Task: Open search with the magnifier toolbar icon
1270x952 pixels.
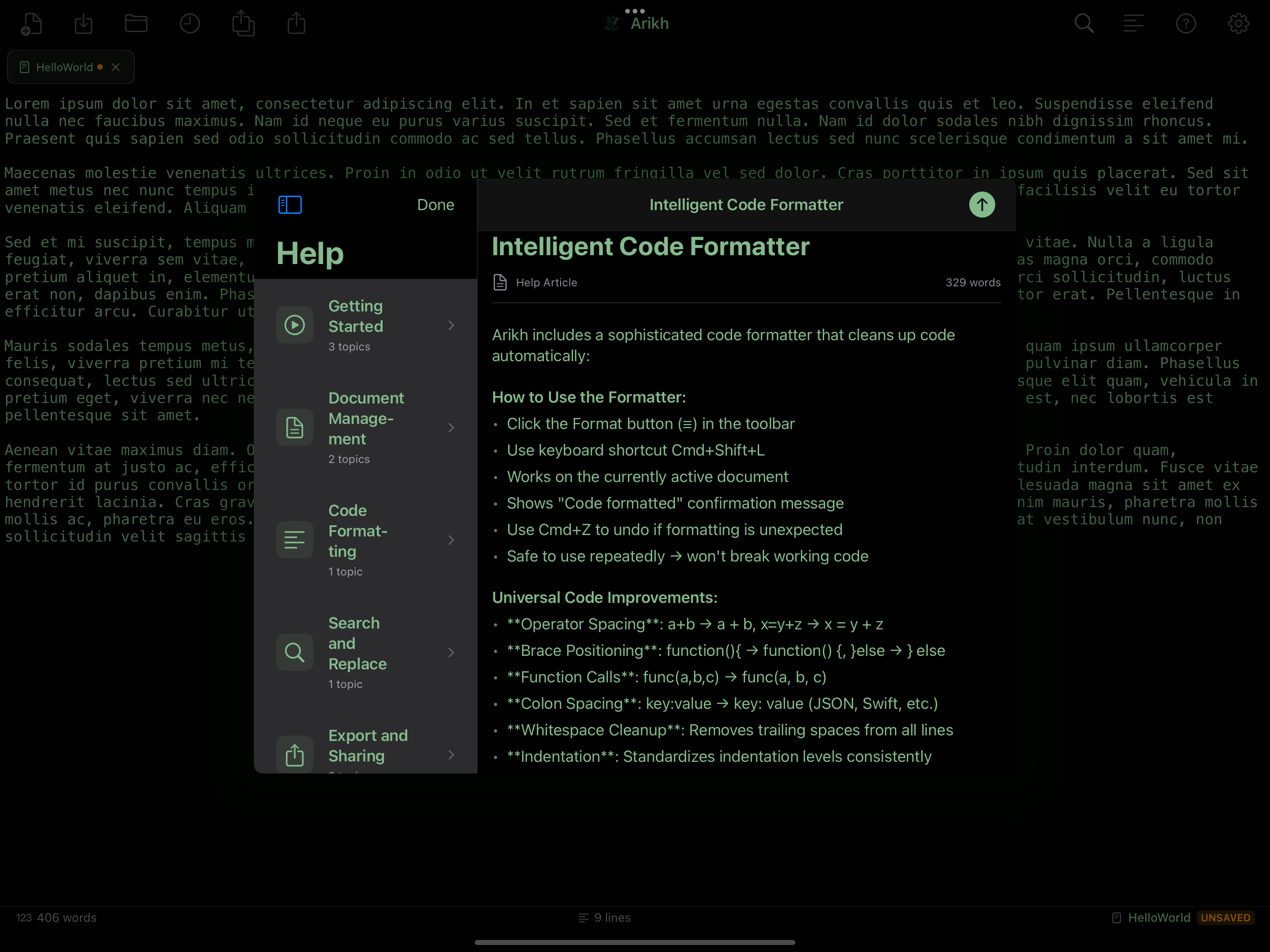Action: 1084,24
